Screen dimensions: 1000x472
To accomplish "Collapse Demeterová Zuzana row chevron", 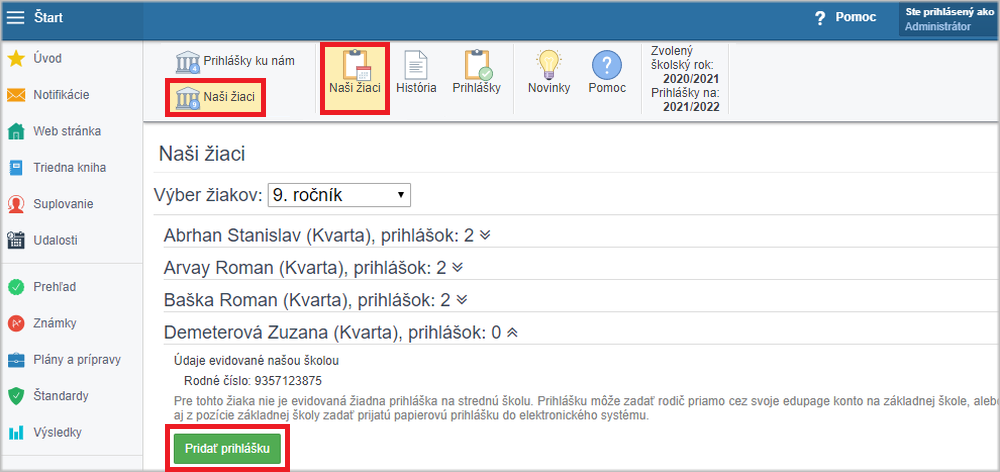I will [x=511, y=332].
